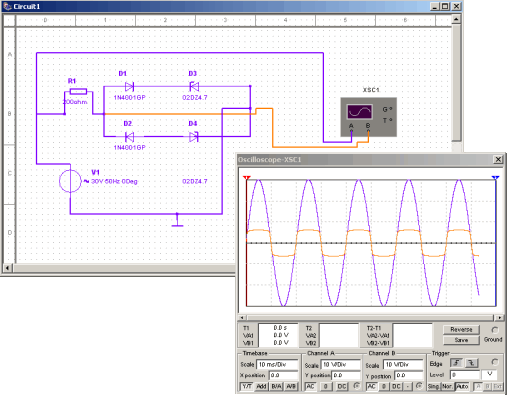Click the left arrow on Circuit1's horizontal scrollbar
The height and width of the screenshot is (395, 511).
coord(7,267)
